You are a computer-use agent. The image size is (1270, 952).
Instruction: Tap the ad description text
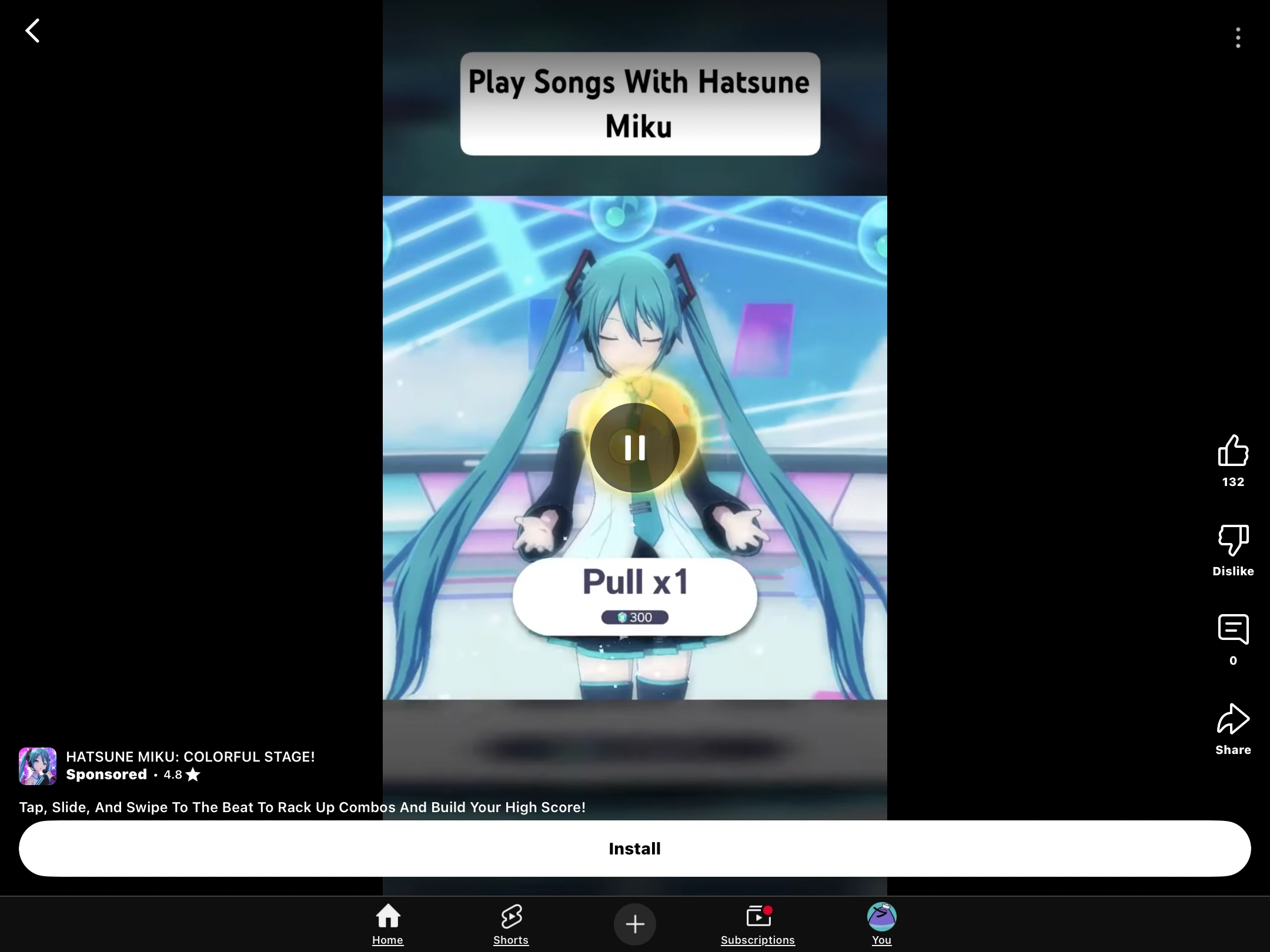pos(302,807)
